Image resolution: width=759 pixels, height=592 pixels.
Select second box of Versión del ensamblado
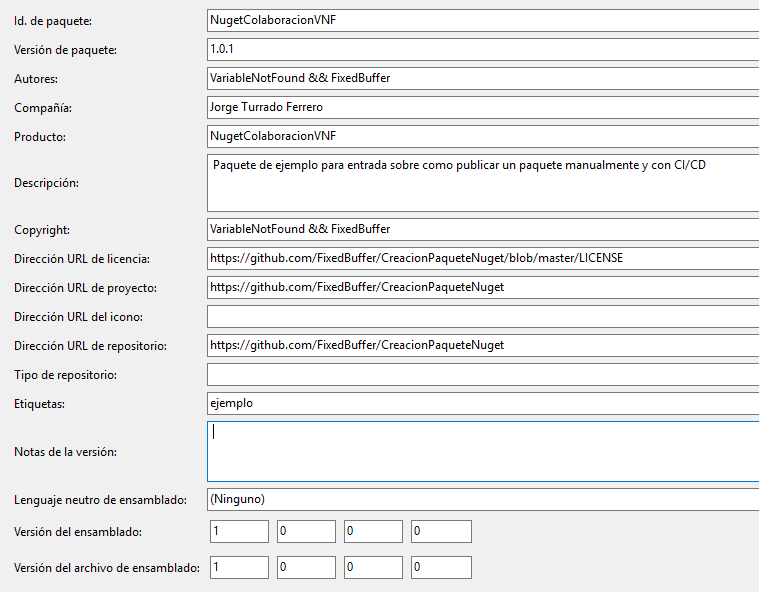[x=306, y=531]
